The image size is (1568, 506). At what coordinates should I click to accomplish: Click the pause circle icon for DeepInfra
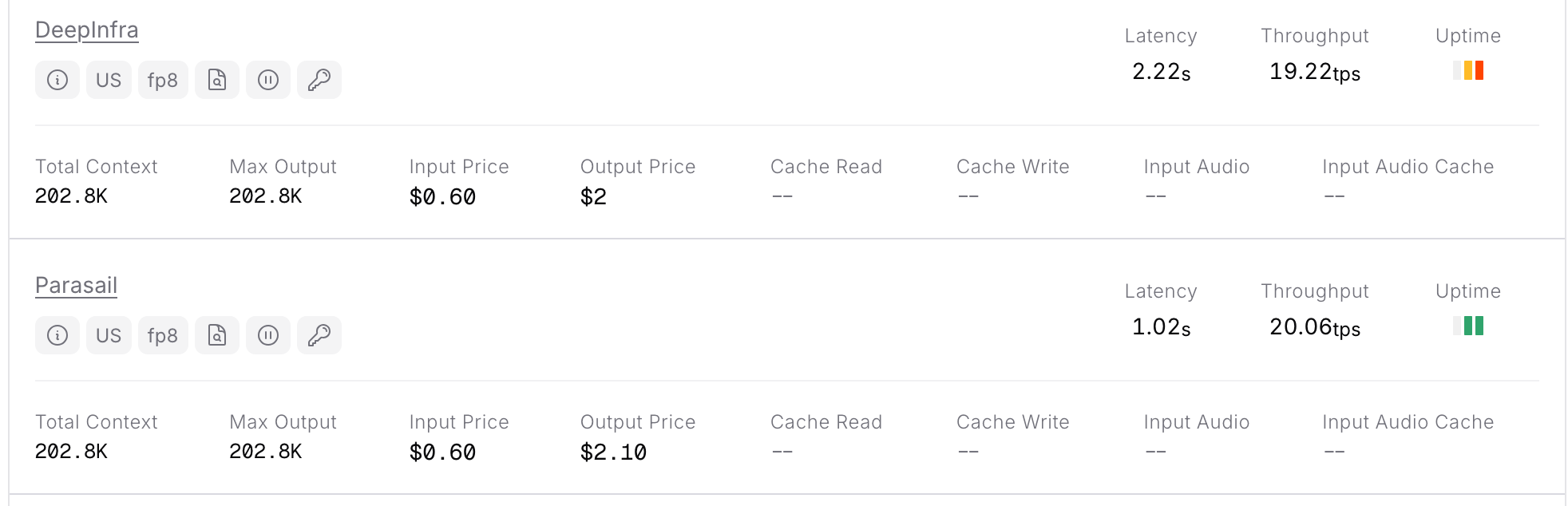[268, 80]
